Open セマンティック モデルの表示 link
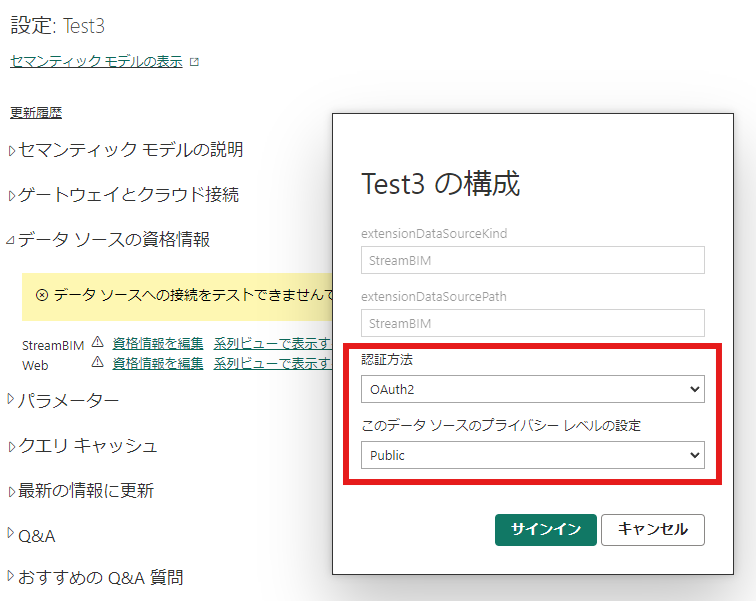756x601 pixels. pos(96,61)
